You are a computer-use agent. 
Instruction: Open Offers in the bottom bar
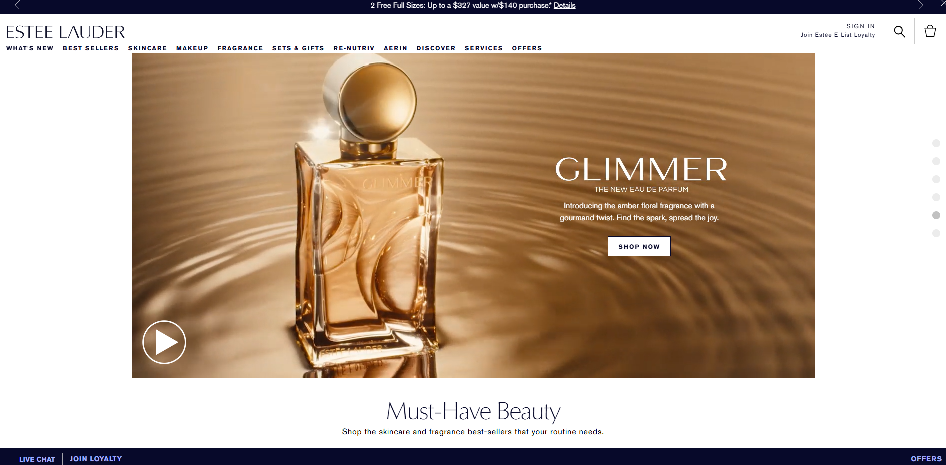(x=926, y=458)
